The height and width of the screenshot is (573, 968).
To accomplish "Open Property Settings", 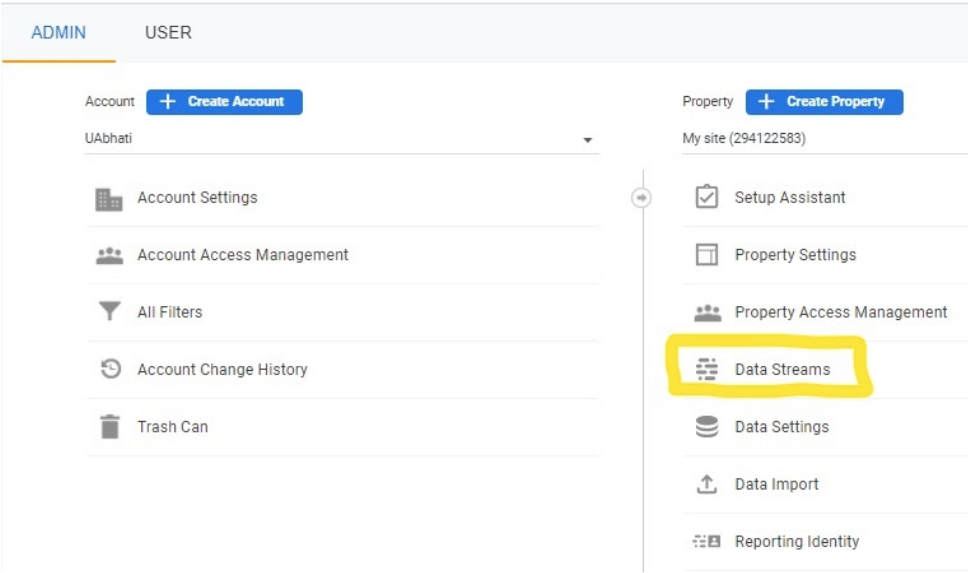I will (x=795, y=255).
